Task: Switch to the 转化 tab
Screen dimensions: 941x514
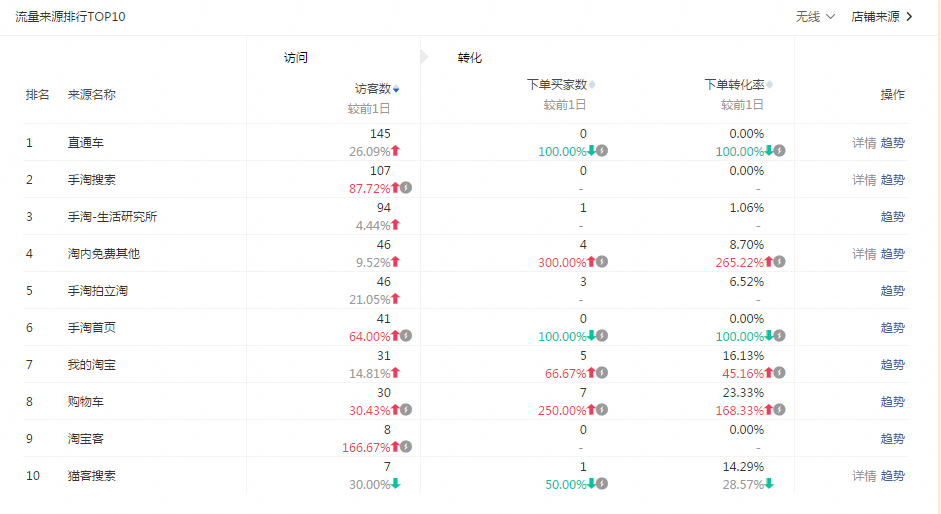Action: (x=469, y=58)
